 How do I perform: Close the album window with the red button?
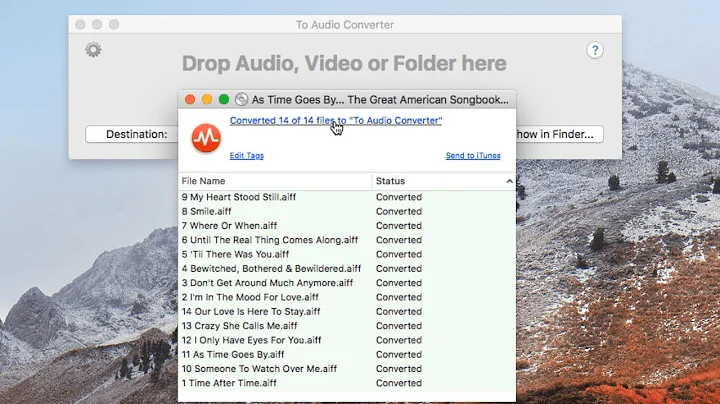(x=190, y=99)
